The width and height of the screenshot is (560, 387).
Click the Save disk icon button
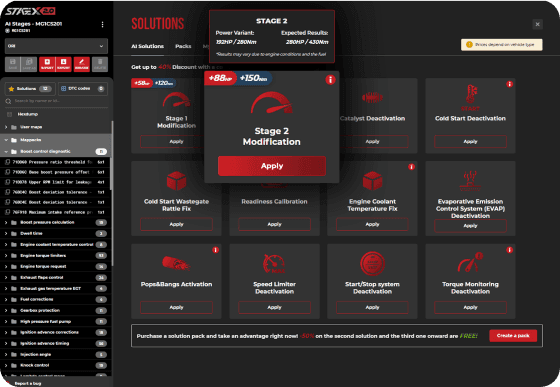(12, 64)
